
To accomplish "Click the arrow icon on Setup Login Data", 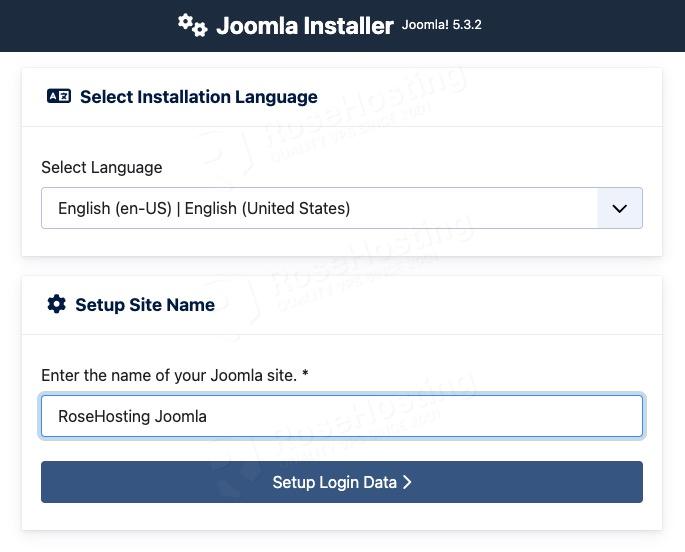I will click(x=407, y=482).
